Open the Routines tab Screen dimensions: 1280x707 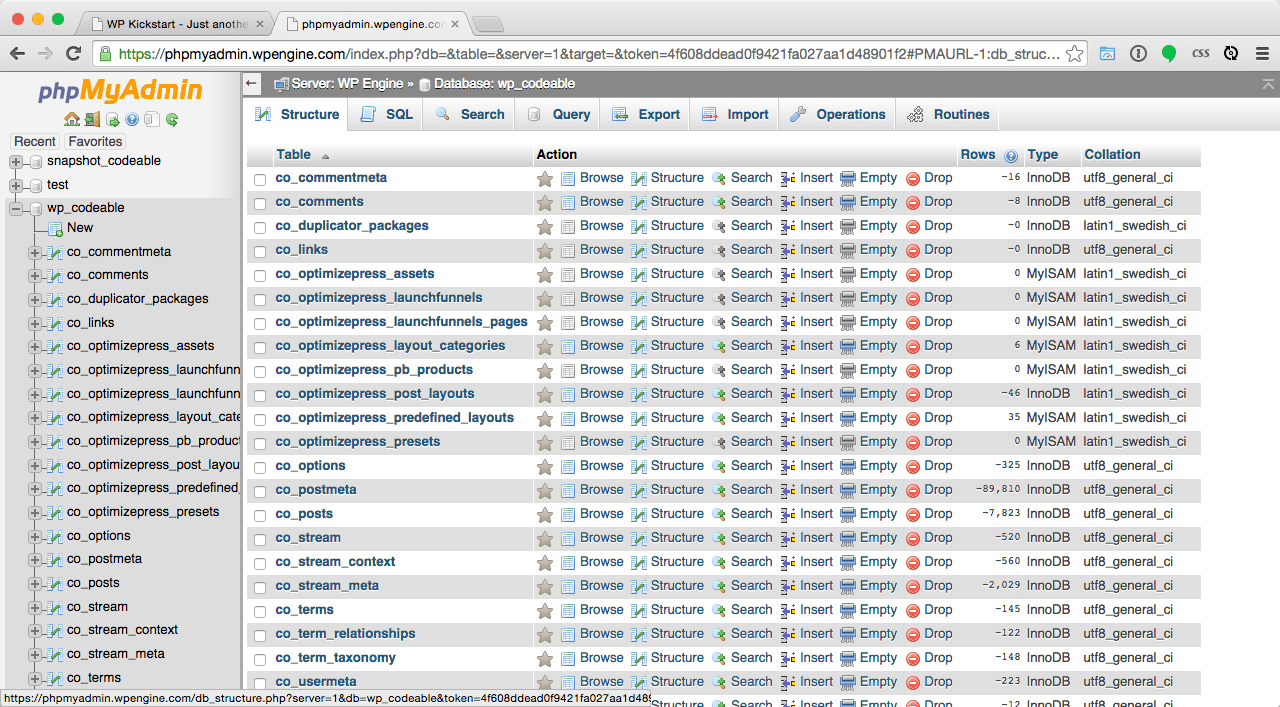pyautogui.click(x=948, y=114)
